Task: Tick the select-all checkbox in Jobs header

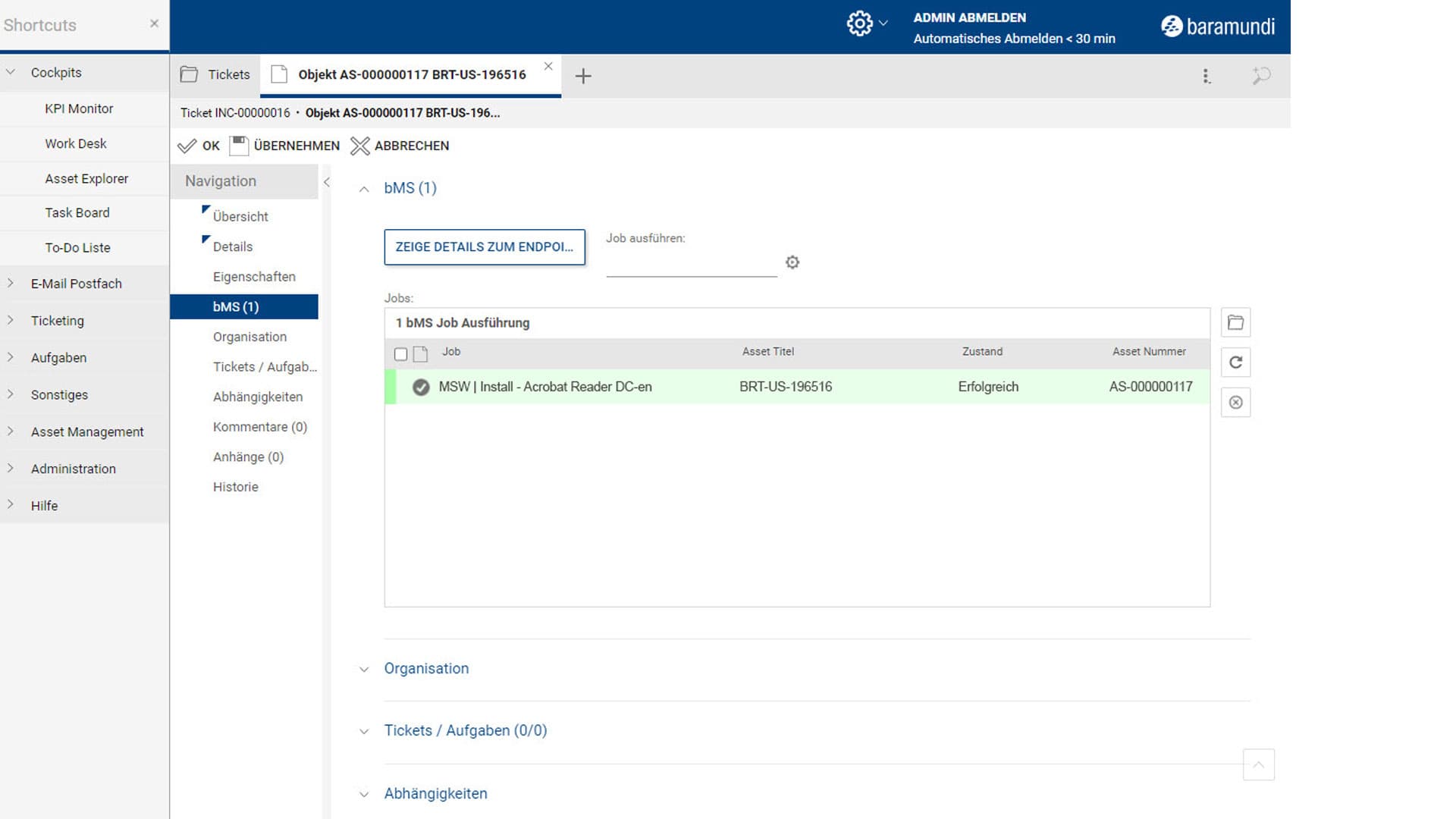Action: click(401, 354)
